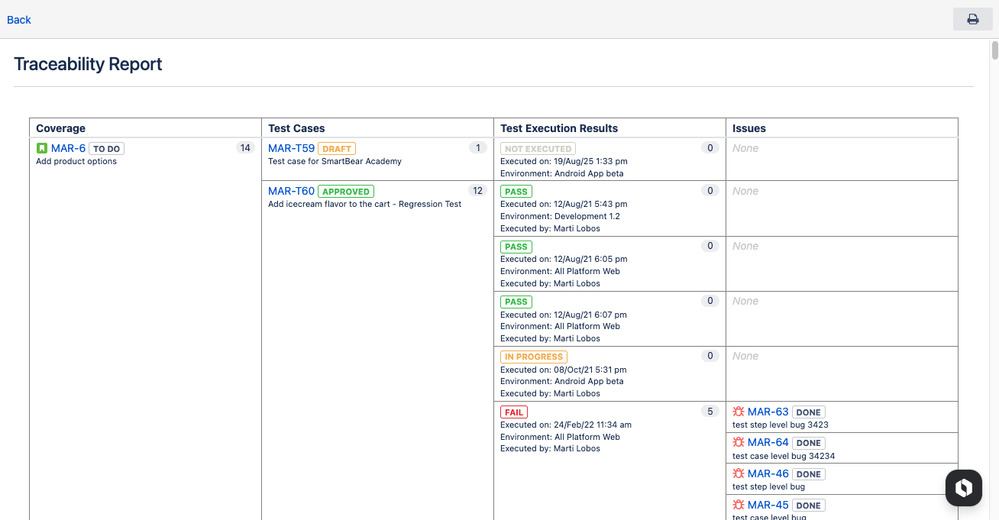Image resolution: width=999 pixels, height=520 pixels.
Task: Click the NOT EXECUTED status badge
Action: pos(537,149)
